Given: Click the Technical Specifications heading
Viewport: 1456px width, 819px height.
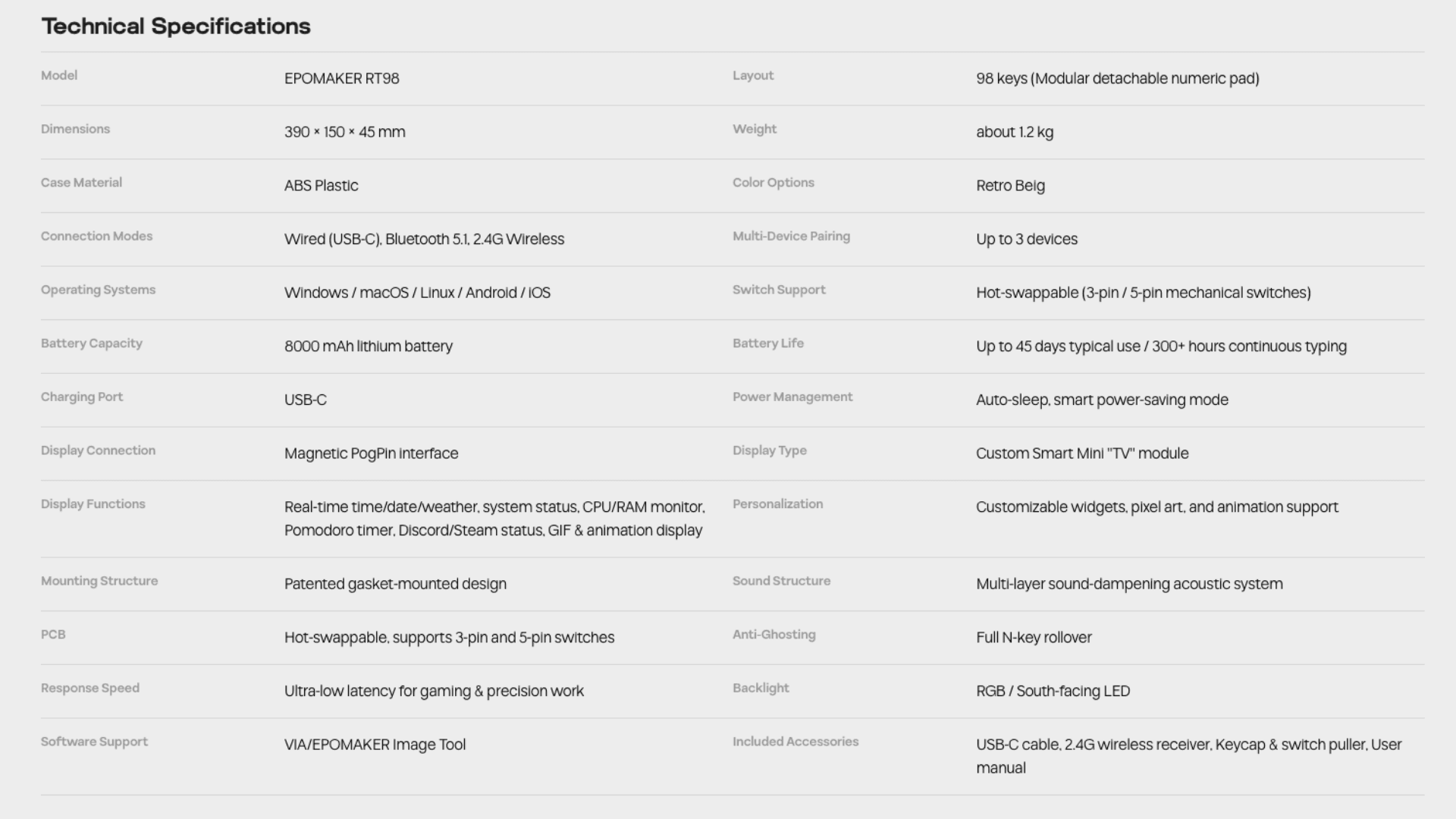Looking at the screenshot, I should pos(175,27).
